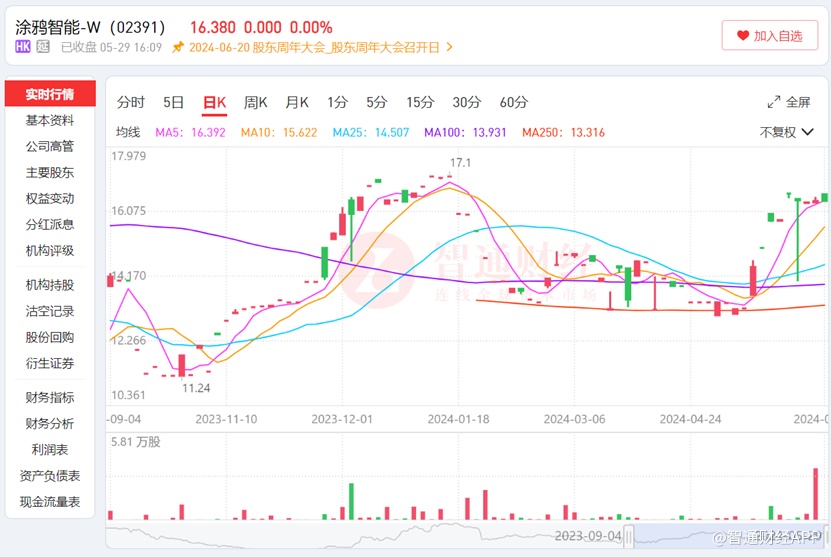The image size is (831, 557).
Task: Open 权益变动 in the sidebar
Action: coord(50,199)
